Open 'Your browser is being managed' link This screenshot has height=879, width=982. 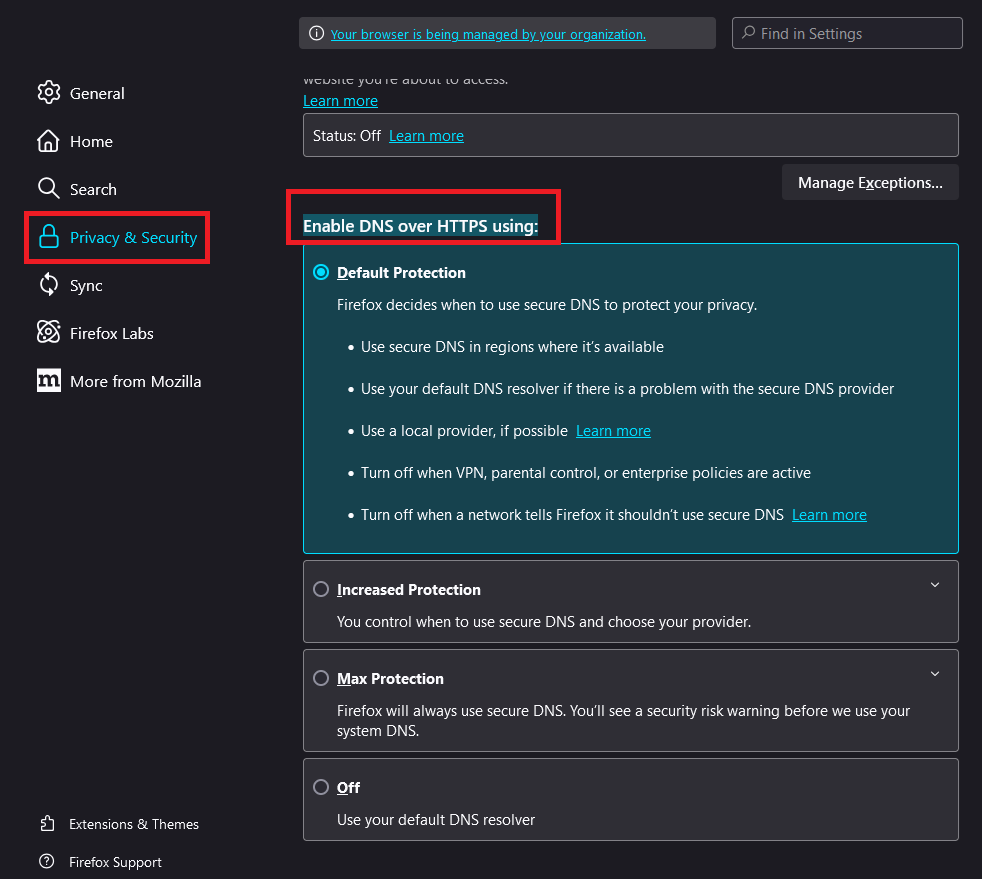pos(488,34)
